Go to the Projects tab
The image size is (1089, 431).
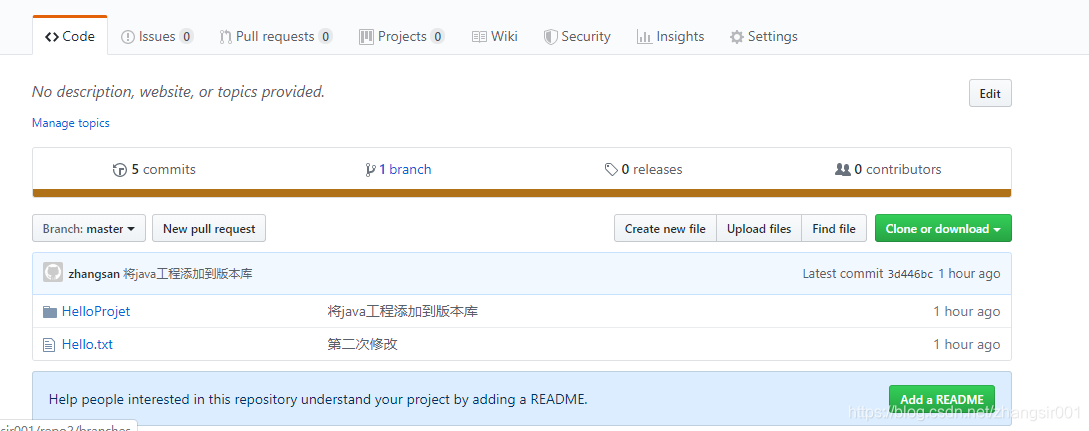(x=401, y=37)
